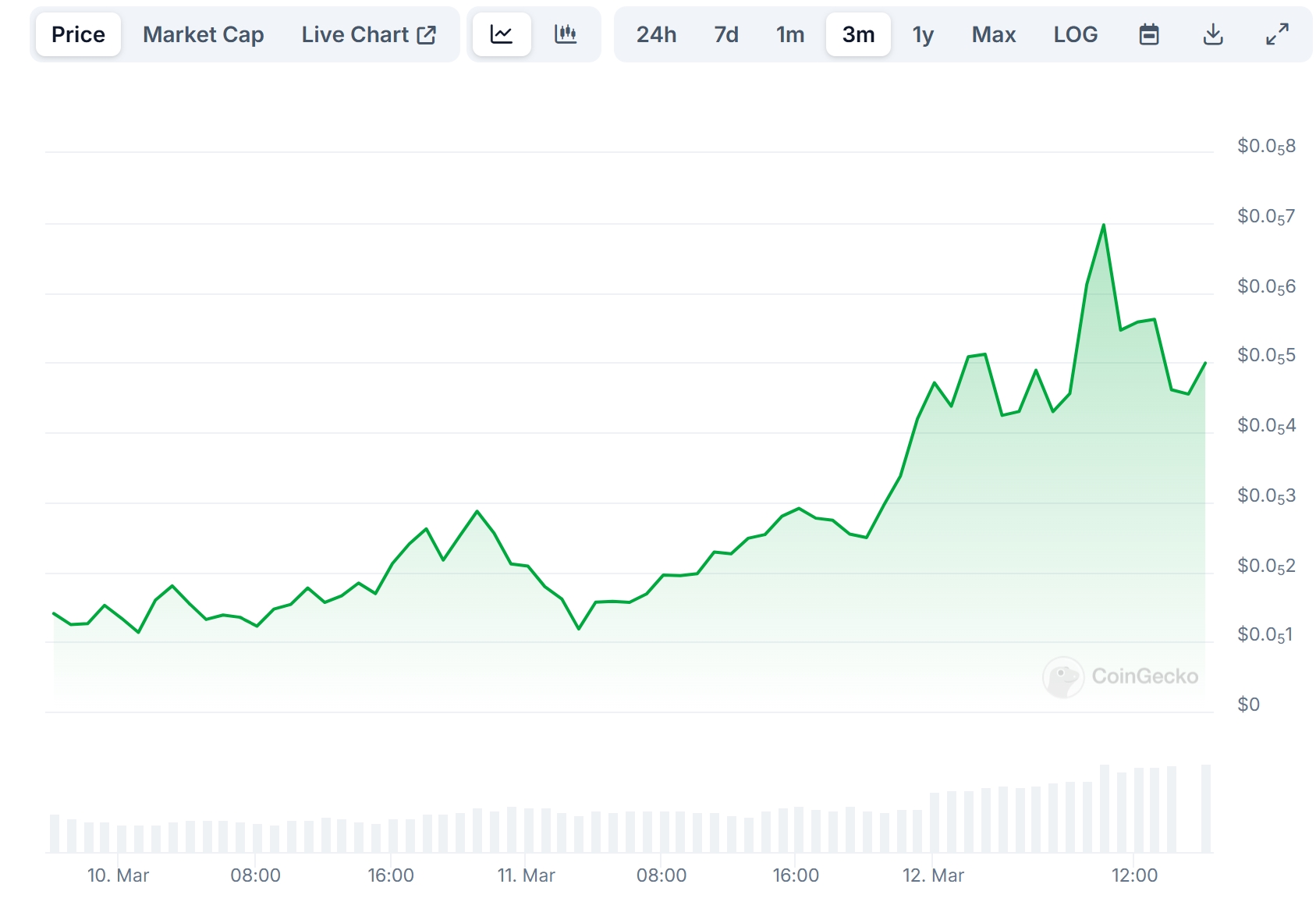Click the tallest volume bar left of 12:00
This screenshot has height=909, width=1316.
1105,808
